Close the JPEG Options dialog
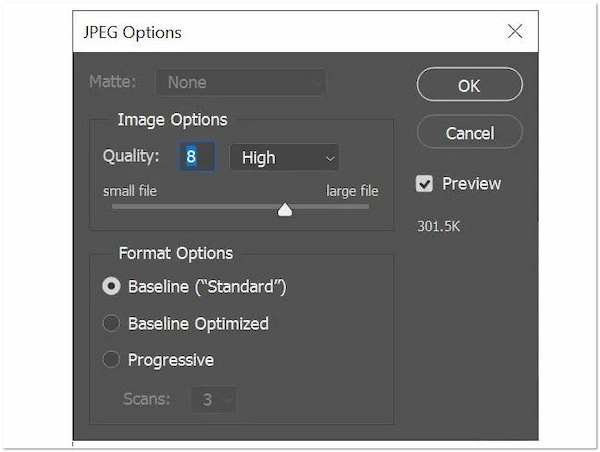This screenshot has height=452, width=600. [x=515, y=31]
